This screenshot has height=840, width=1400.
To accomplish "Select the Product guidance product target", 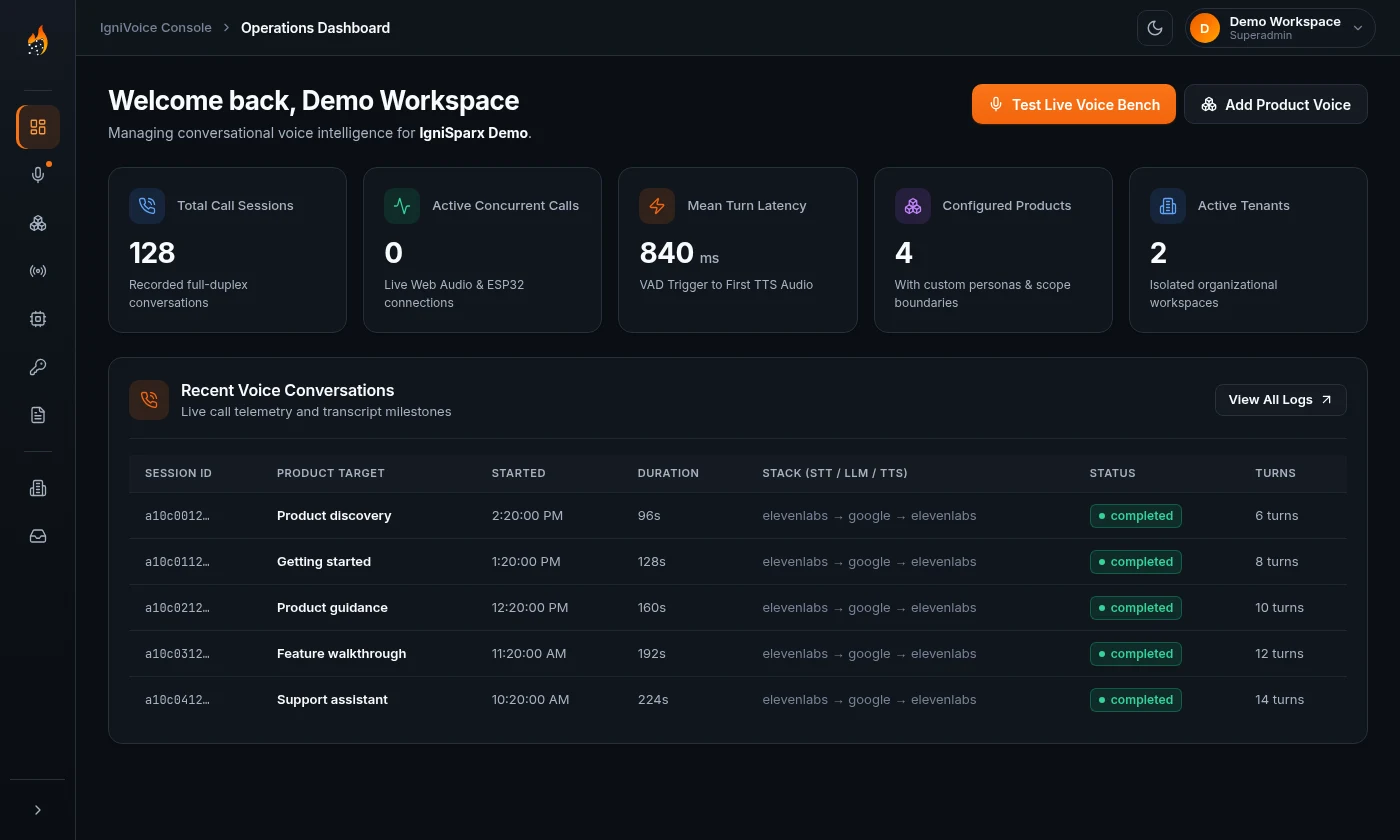I will click(332, 608).
